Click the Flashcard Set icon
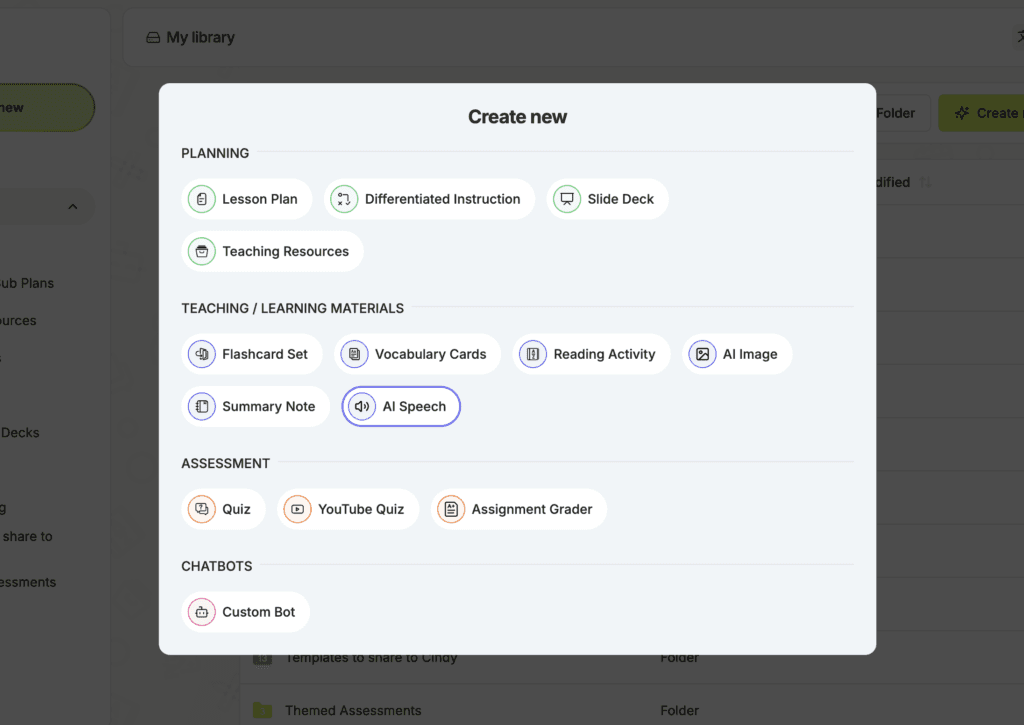Viewport: 1024px width, 725px height. point(202,354)
